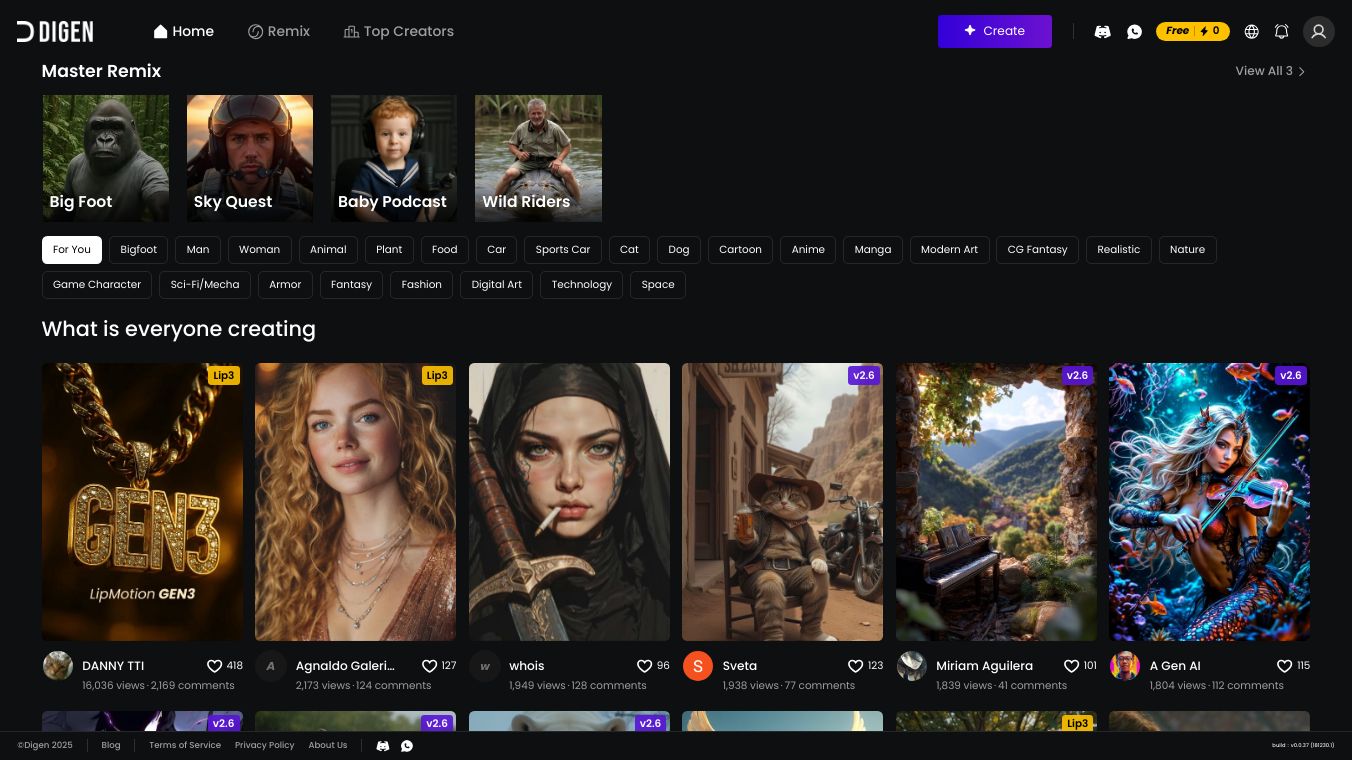Like DANNY TTI's post with heart
Viewport: 1352px width, 760px height.
(x=214, y=666)
